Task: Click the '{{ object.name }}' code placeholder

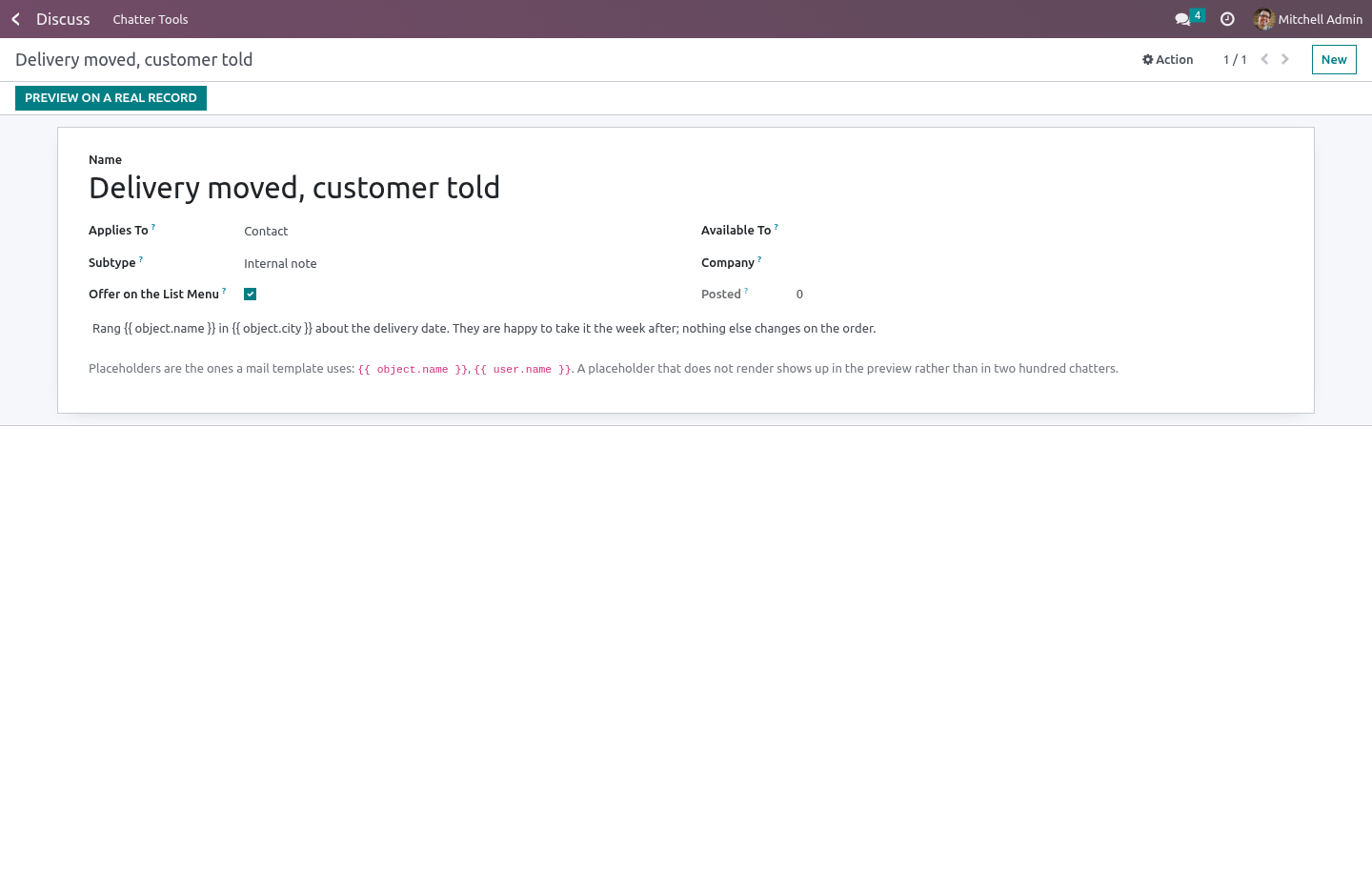Action: click(x=413, y=370)
